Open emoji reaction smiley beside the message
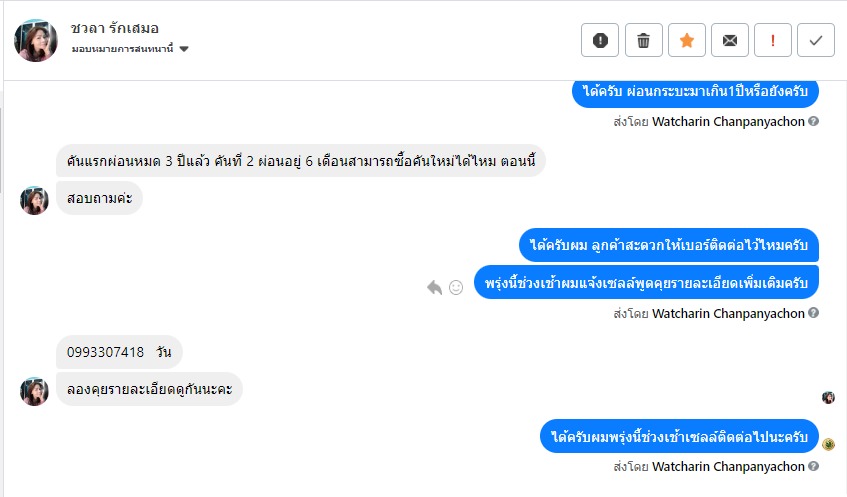 tap(456, 287)
